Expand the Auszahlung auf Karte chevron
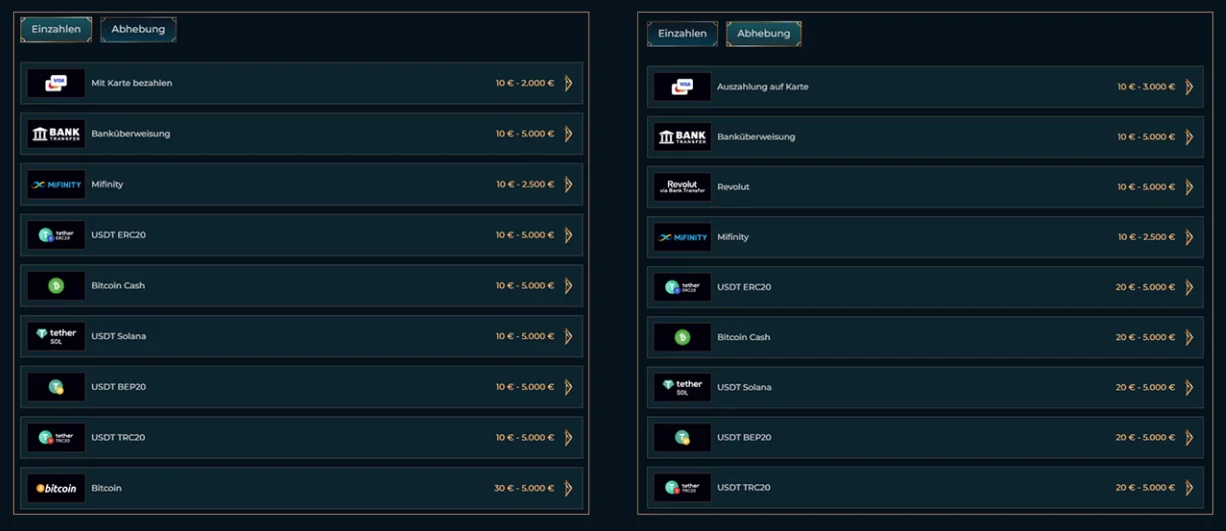The height and width of the screenshot is (531, 1226). coord(1189,87)
